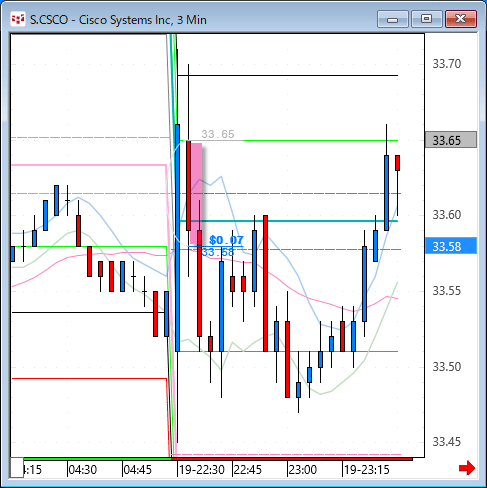Click the 19-22:30 label on the time axis
The height and width of the screenshot is (488, 487).
[202, 470]
